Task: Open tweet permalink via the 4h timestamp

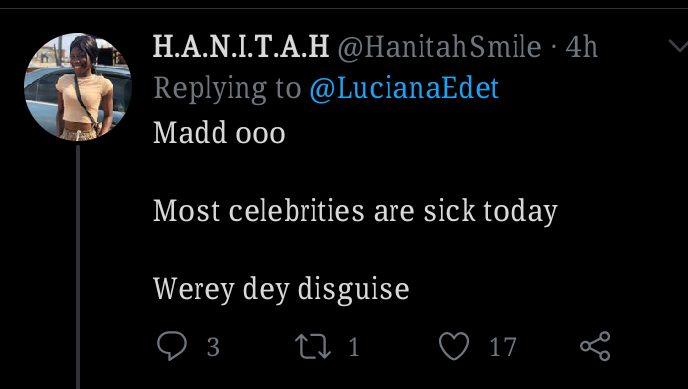Action: [x=581, y=46]
